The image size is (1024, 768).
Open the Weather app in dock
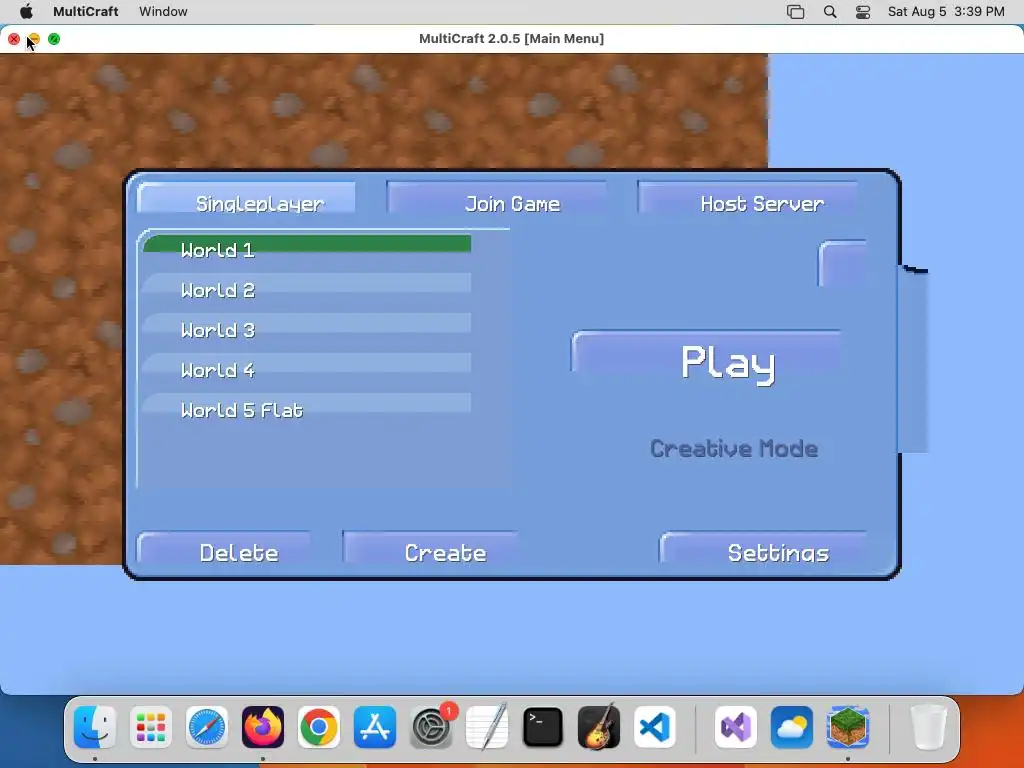[792, 727]
